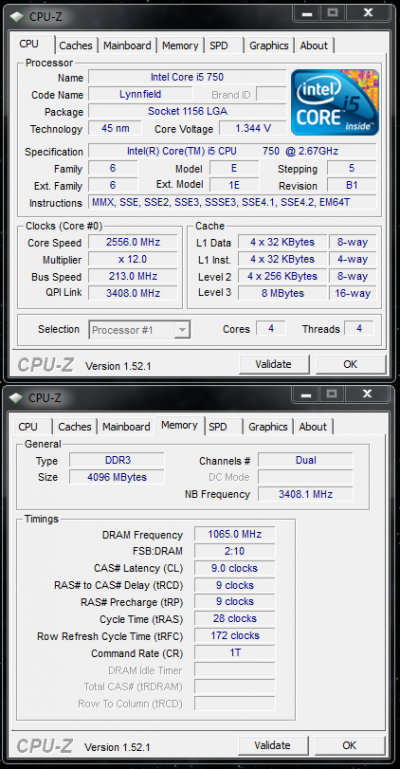Open Graphics tab in top CPU-Z window
This screenshot has height=769, width=400.
point(268,46)
